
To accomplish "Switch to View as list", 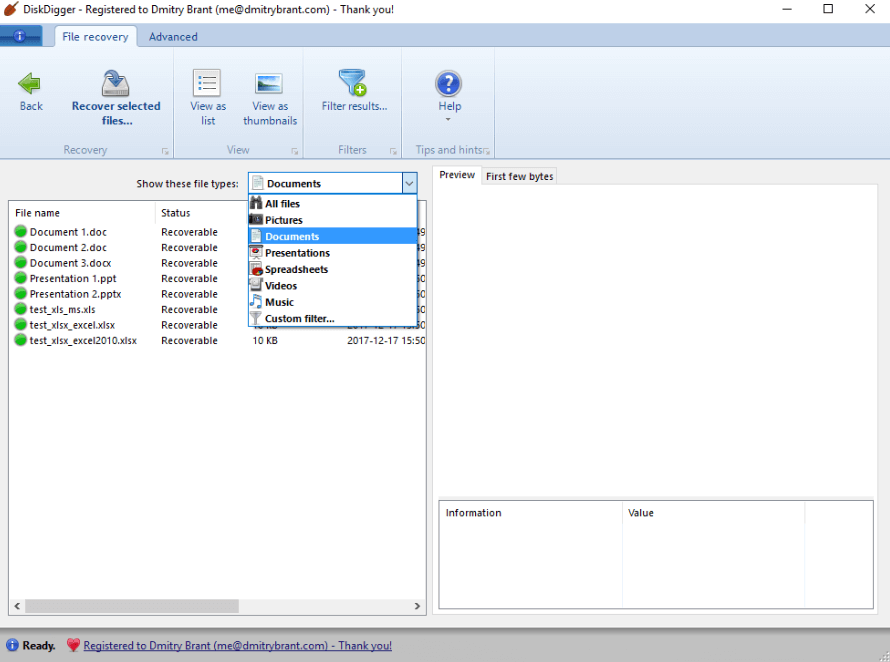I will point(208,84).
